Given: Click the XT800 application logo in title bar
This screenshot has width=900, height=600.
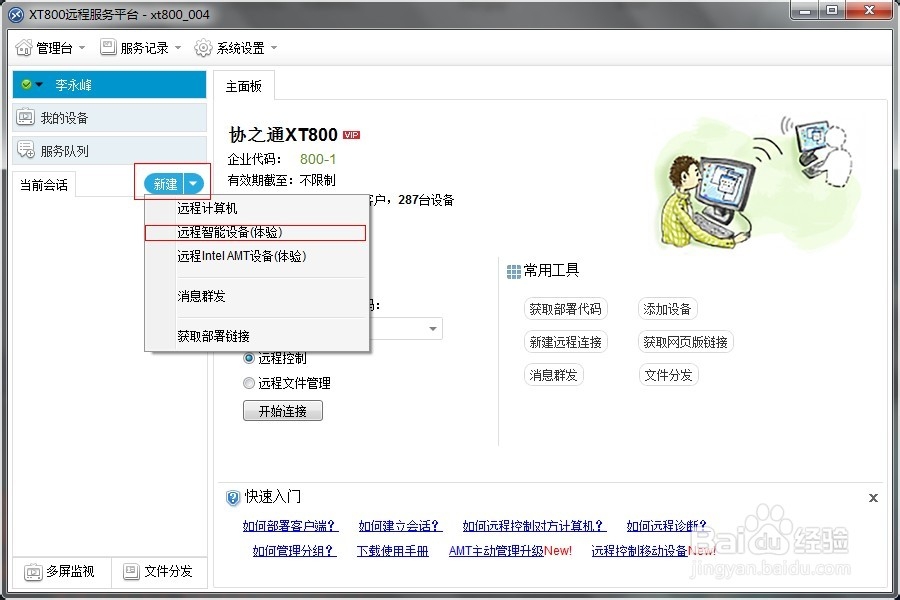Looking at the screenshot, I should click(x=17, y=14).
